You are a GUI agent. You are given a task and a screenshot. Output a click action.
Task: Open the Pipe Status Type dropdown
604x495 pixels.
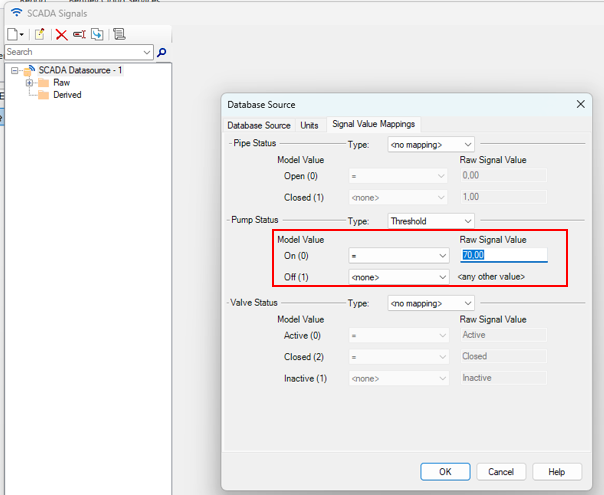431,144
